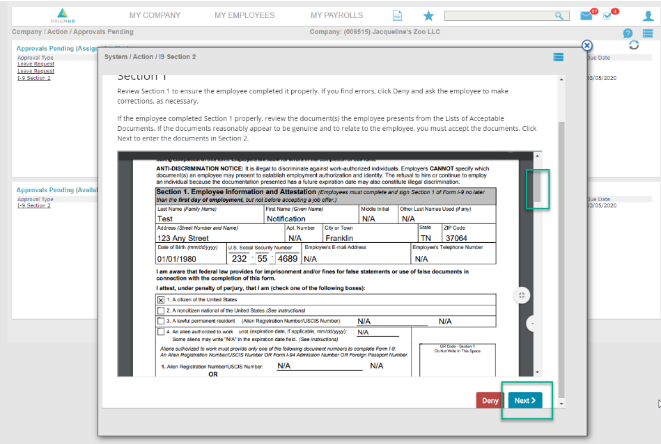
Task: Click the PDF scrollbar up arrow
Action: click(537, 156)
